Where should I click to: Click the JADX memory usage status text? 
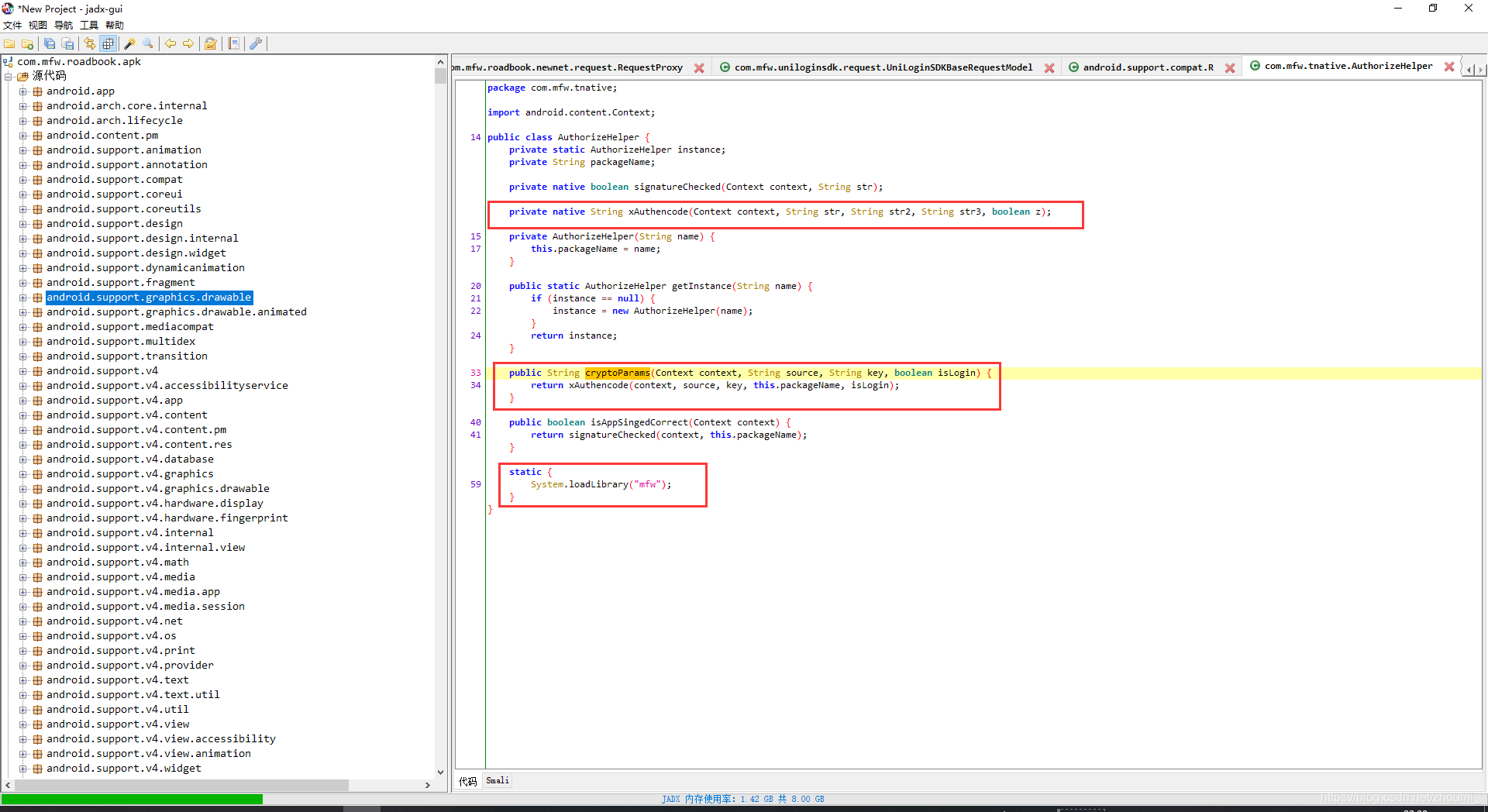pyautogui.click(x=743, y=799)
